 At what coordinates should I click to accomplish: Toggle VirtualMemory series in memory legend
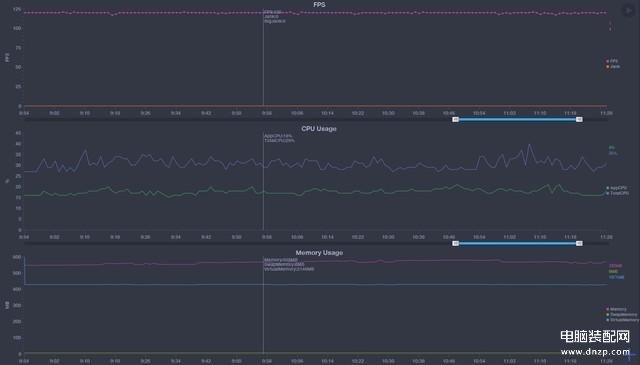(623, 320)
